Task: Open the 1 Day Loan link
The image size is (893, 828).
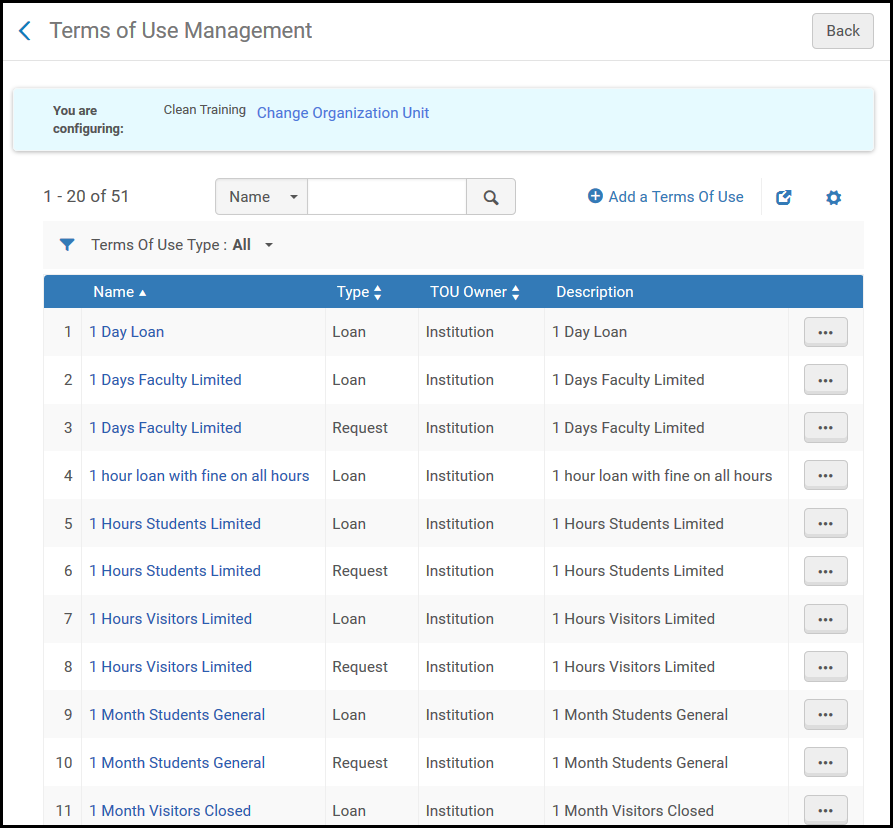Action: tap(126, 332)
